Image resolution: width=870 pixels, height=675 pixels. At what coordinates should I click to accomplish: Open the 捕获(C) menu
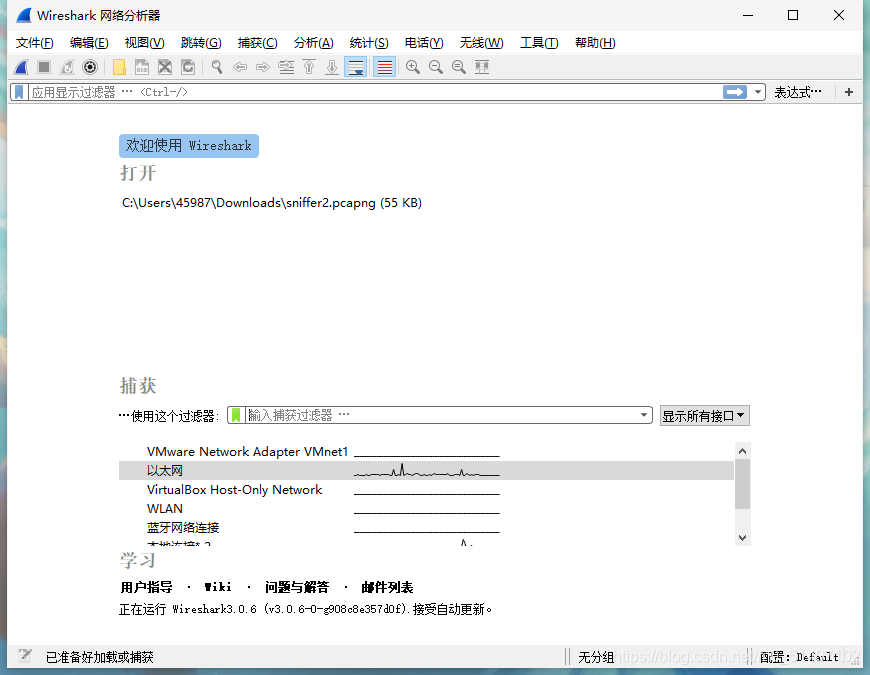tap(257, 43)
